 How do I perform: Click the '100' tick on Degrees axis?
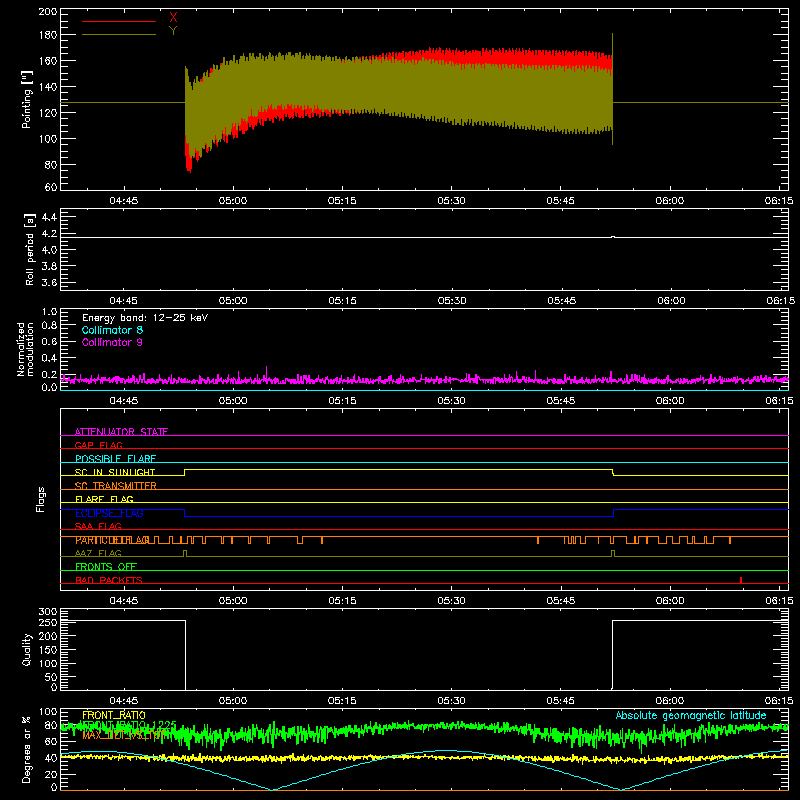[48, 712]
